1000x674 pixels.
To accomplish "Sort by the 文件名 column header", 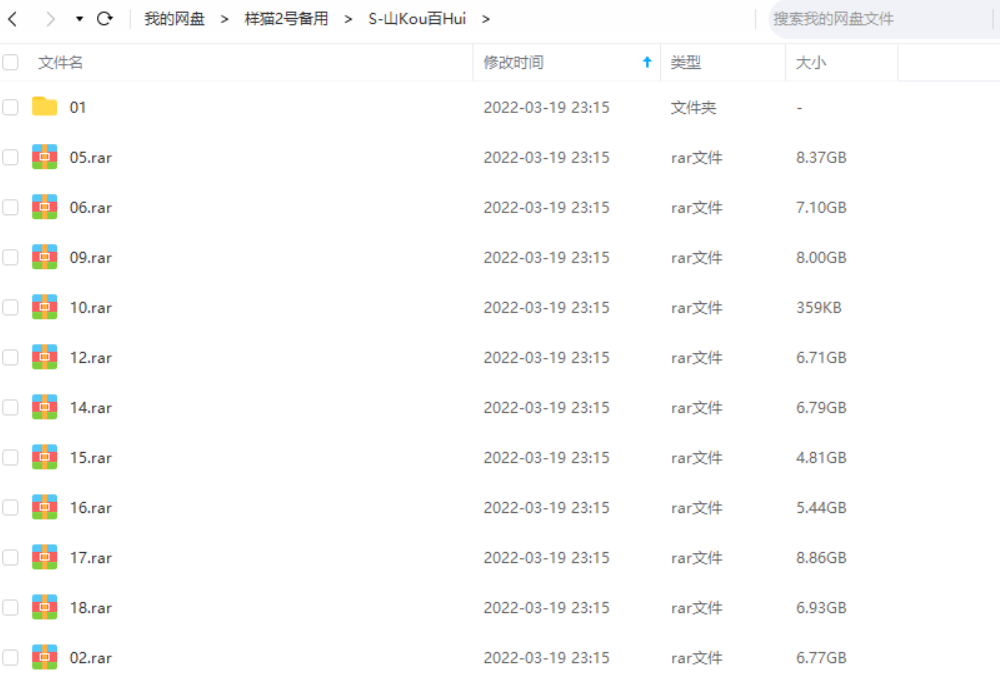I will pyautogui.click(x=60, y=63).
